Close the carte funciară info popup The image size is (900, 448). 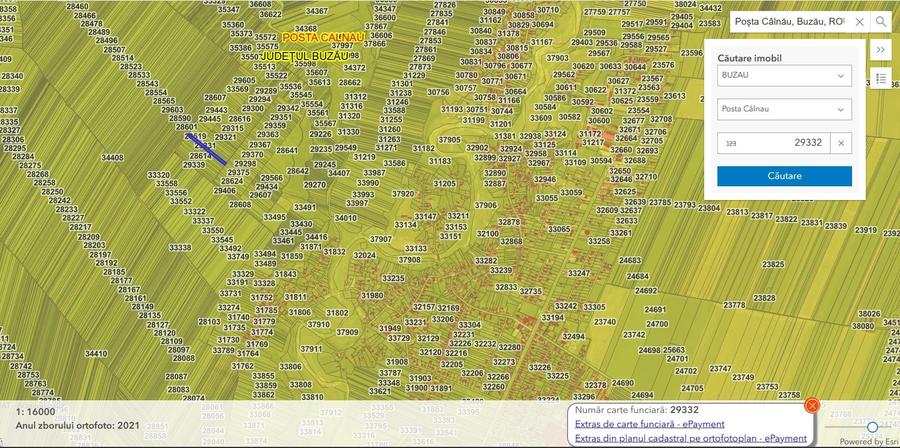812,406
